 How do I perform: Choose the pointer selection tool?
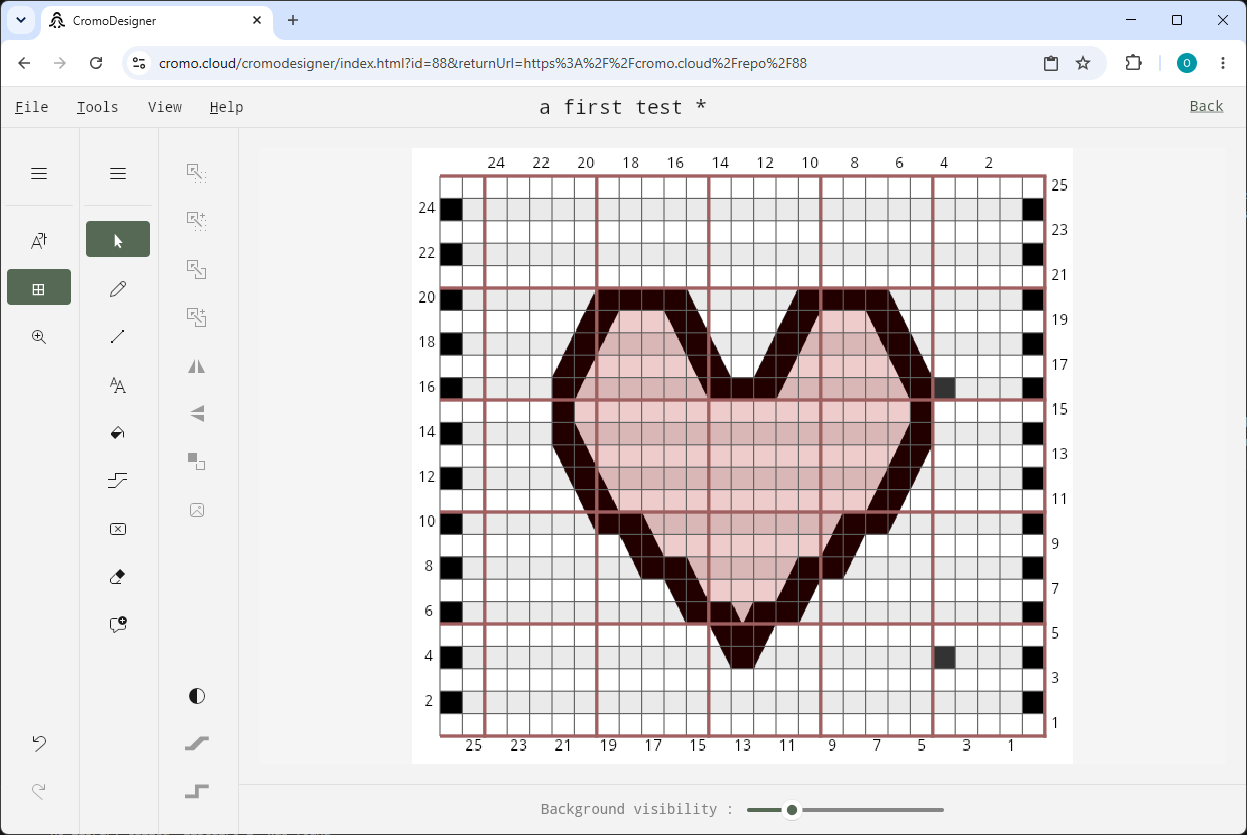click(118, 240)
